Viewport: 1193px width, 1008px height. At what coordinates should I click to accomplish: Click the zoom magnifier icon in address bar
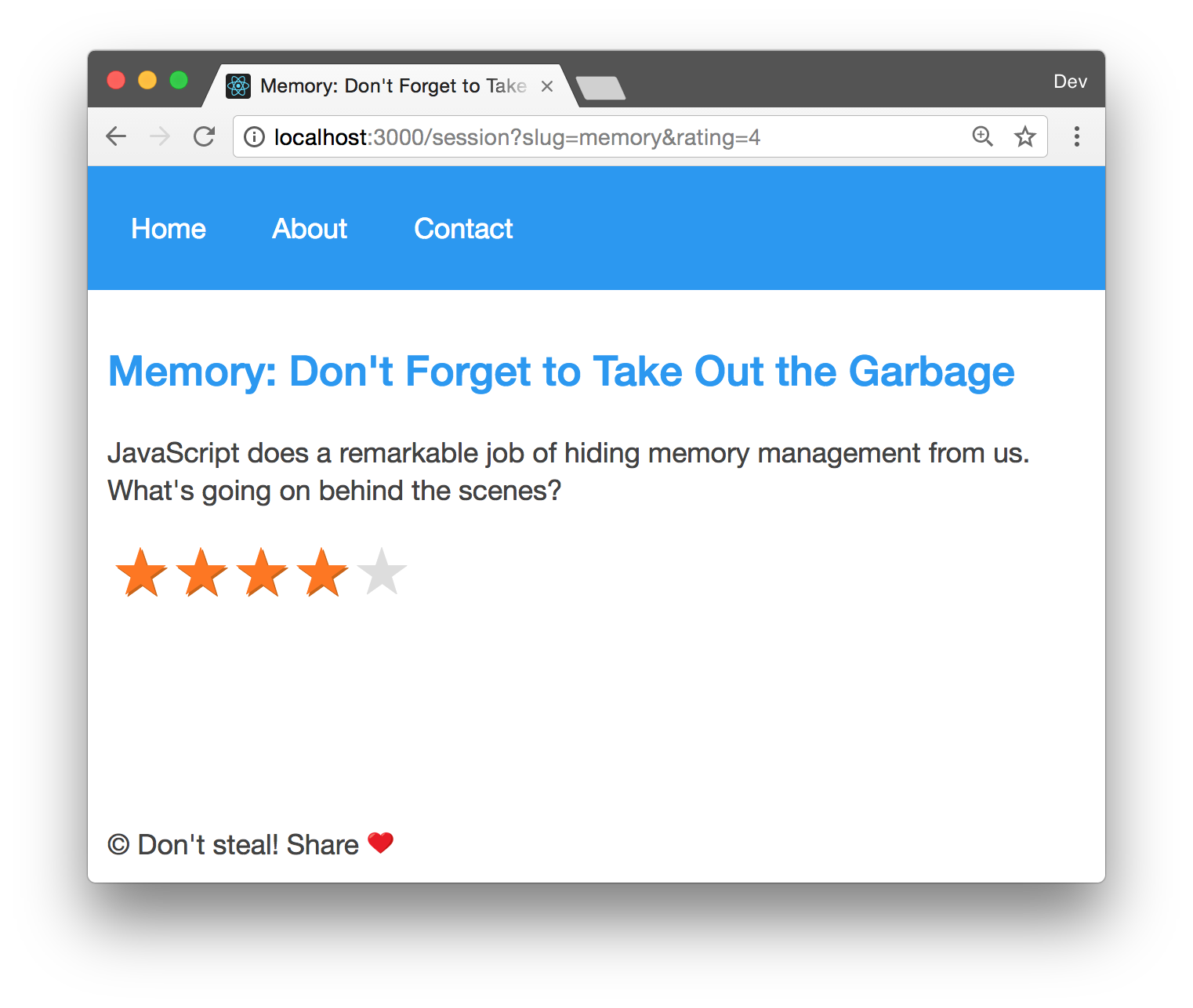982,136
